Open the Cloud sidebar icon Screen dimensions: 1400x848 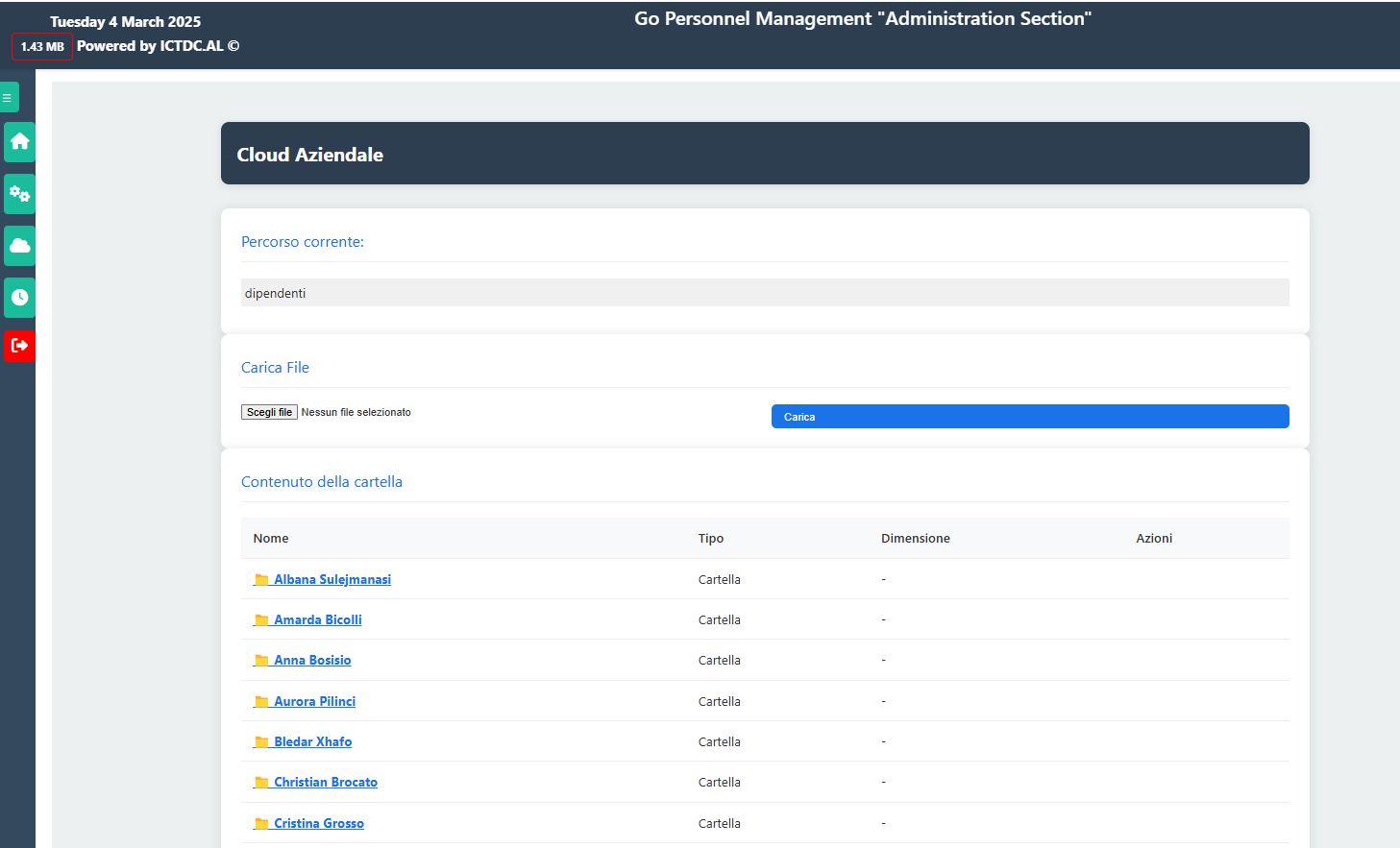tap(19, 246)
